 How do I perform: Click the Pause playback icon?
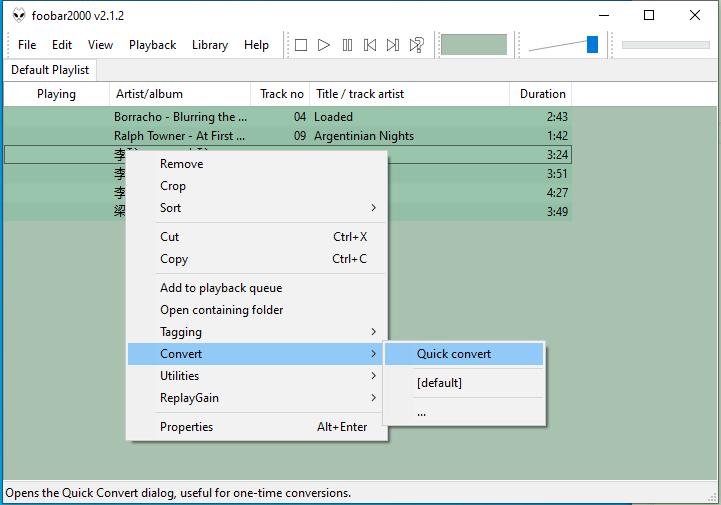pyautogui.click(x=347, y=45)
